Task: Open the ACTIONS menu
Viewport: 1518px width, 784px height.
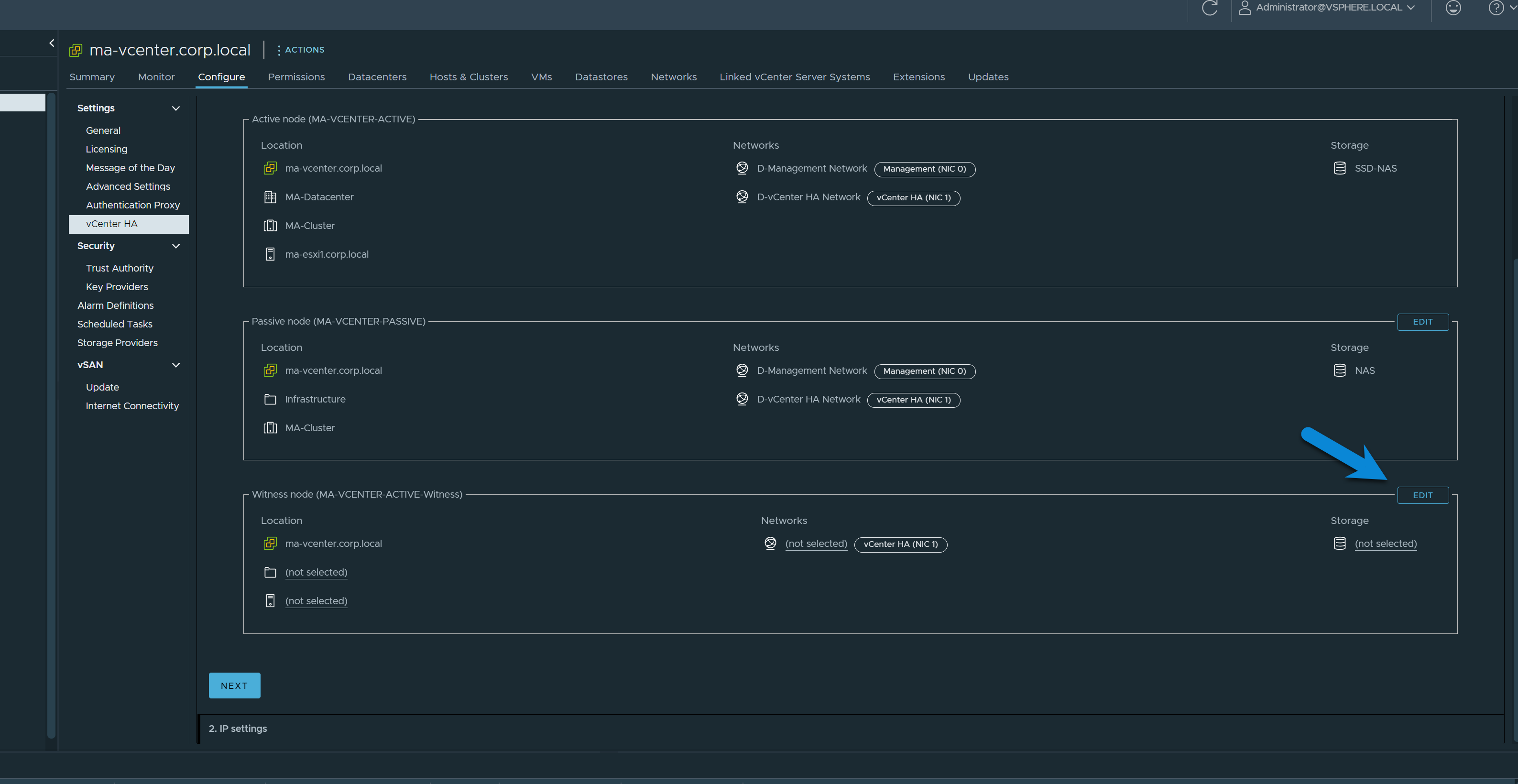Action: (x=301, y=50)
